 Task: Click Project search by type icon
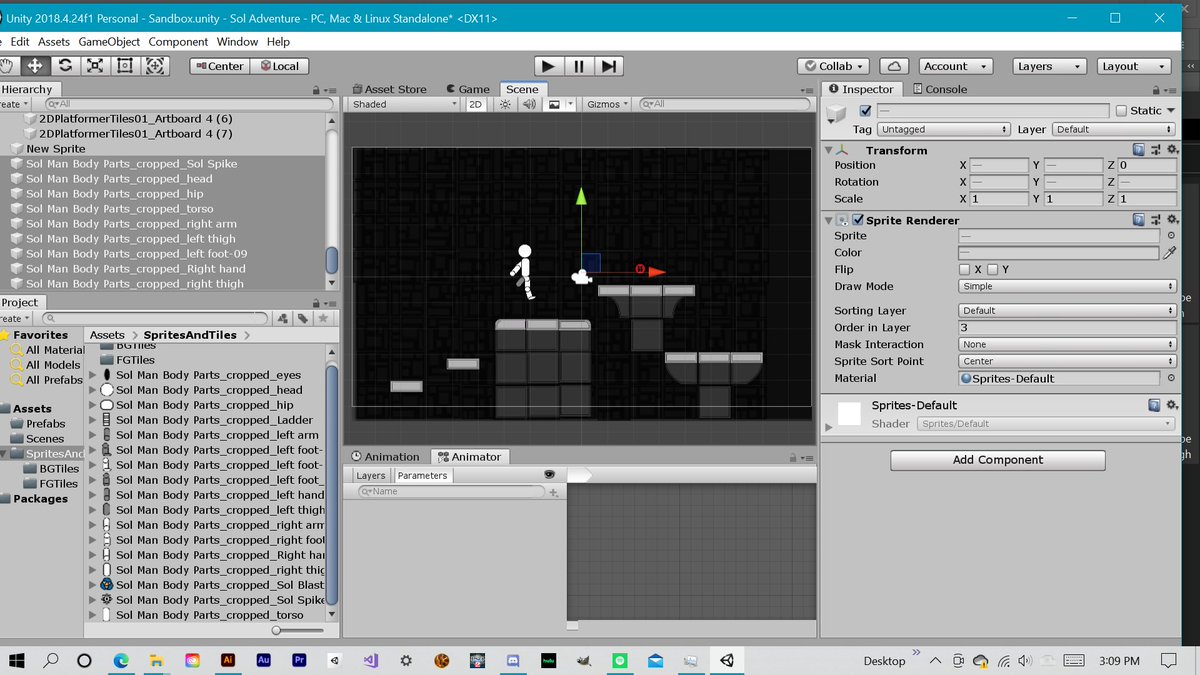pyautogui.click(x=284, y=318)
